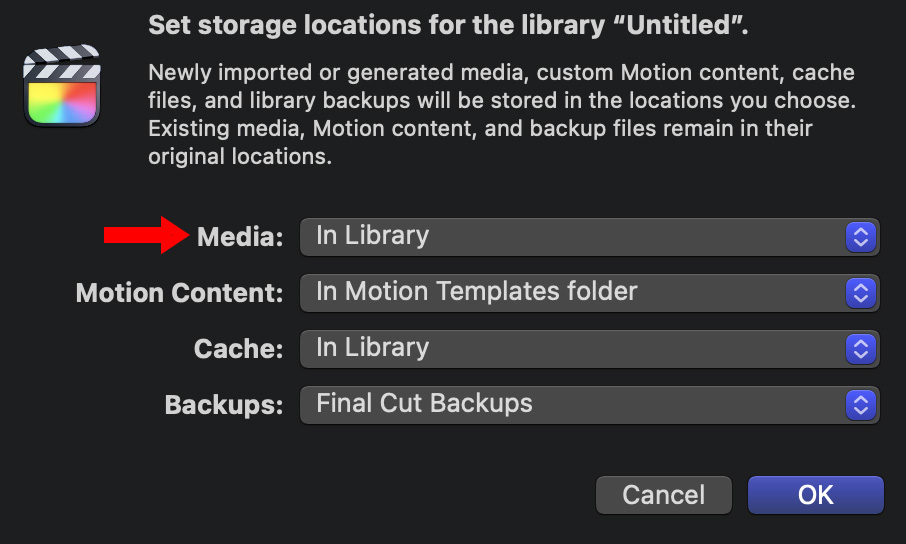Click the blue chevron arrows on the Media popup

[x=860, y=237]
